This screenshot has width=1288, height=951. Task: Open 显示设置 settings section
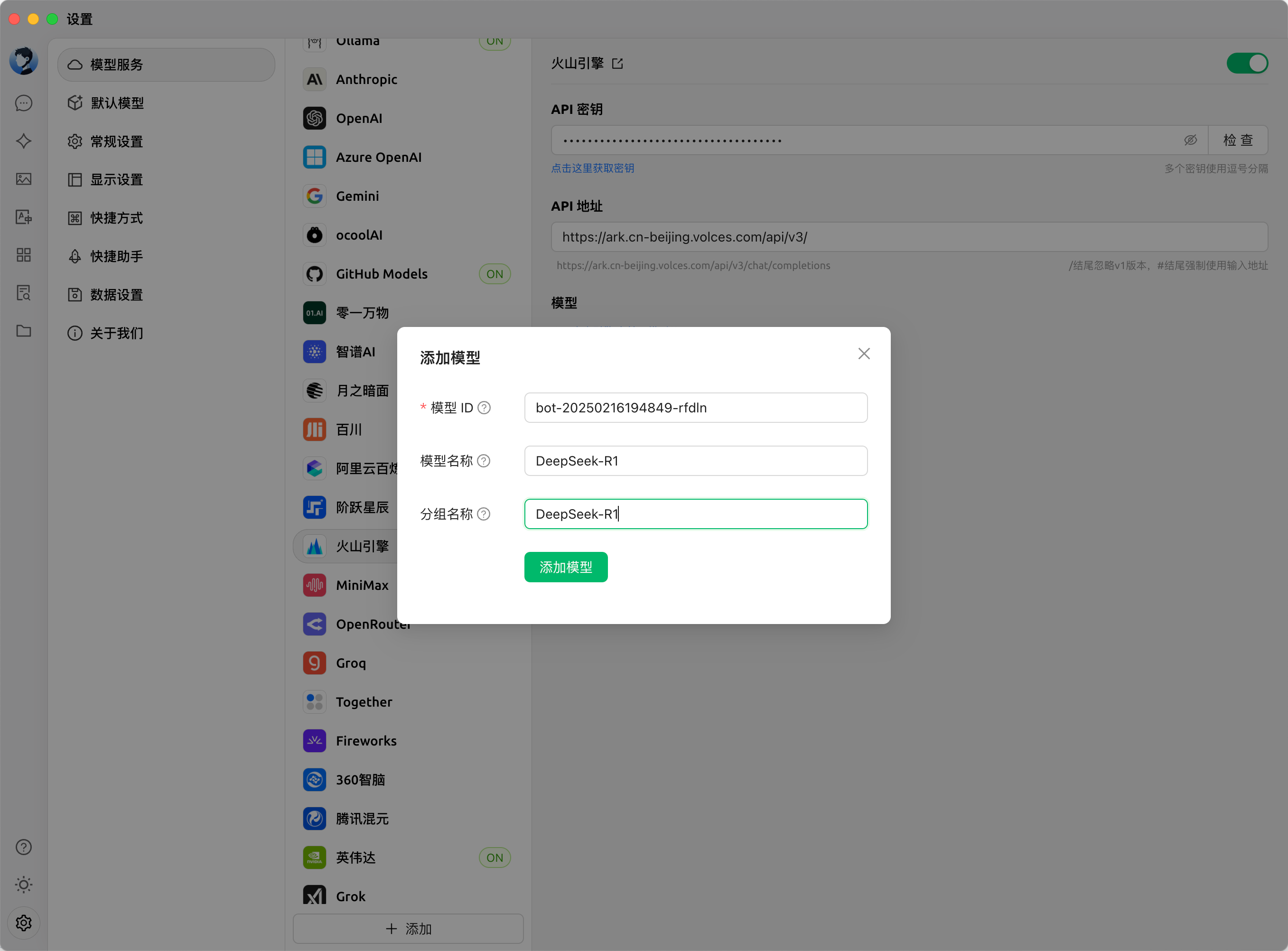(x=117, y=180)
